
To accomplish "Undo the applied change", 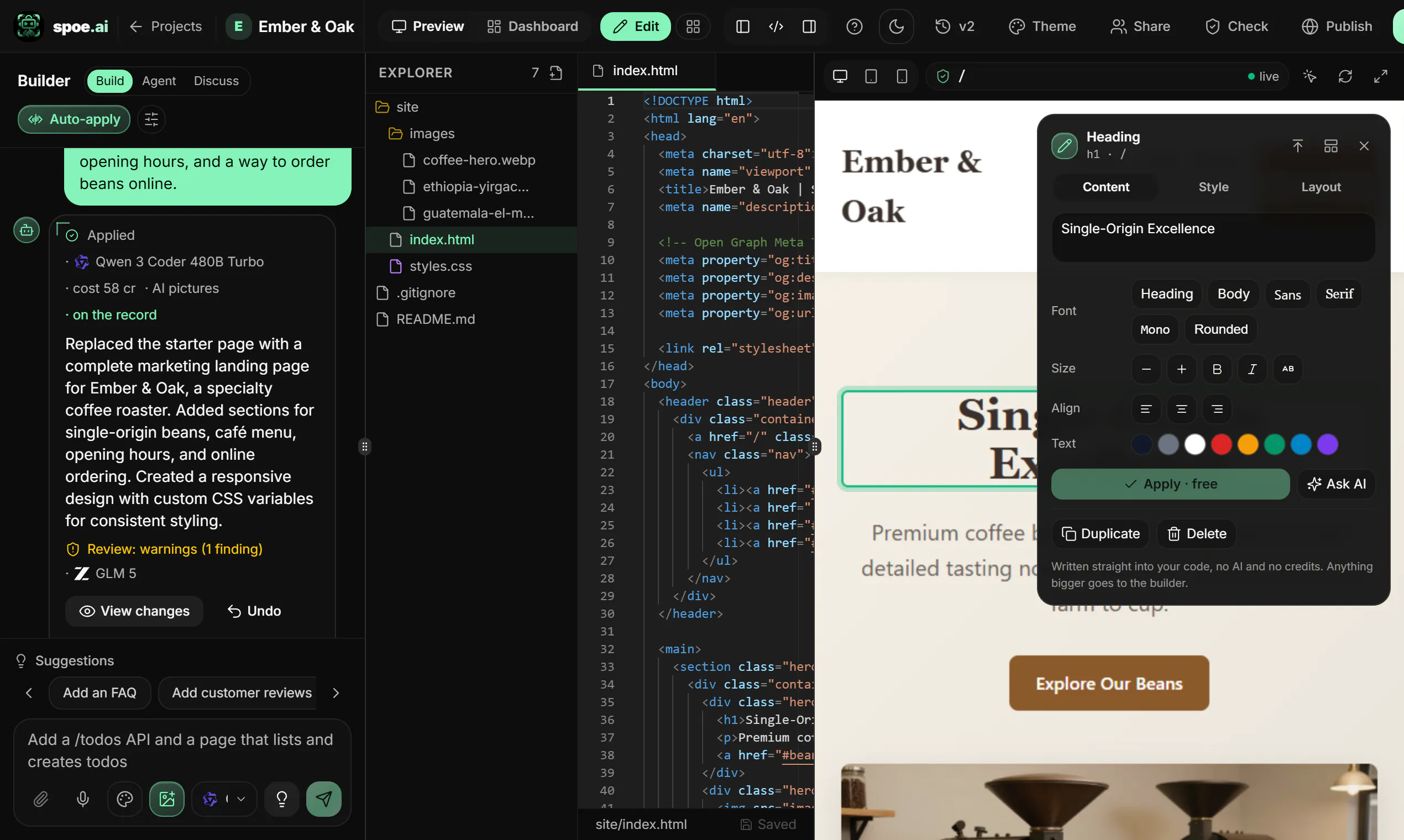I will click(x=254, y=611).
